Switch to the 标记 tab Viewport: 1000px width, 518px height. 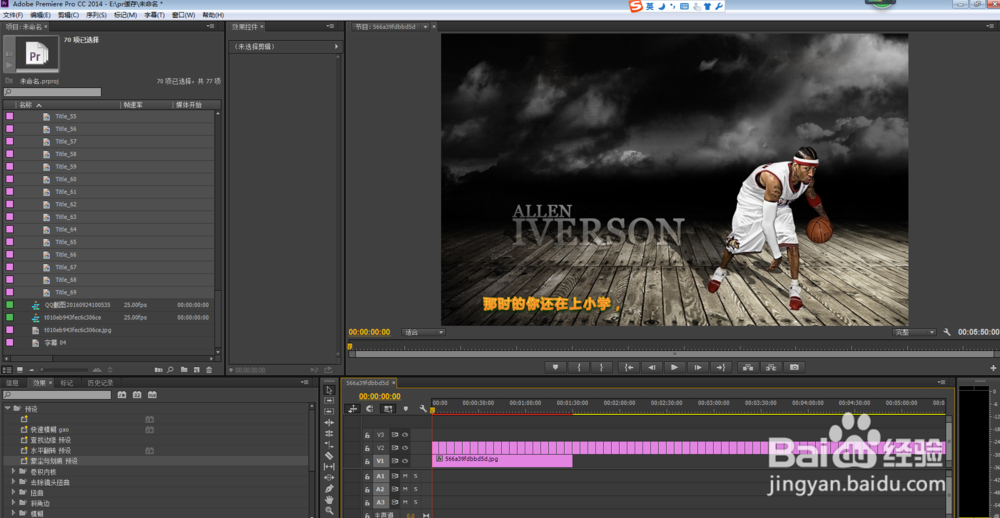point(66,383)
